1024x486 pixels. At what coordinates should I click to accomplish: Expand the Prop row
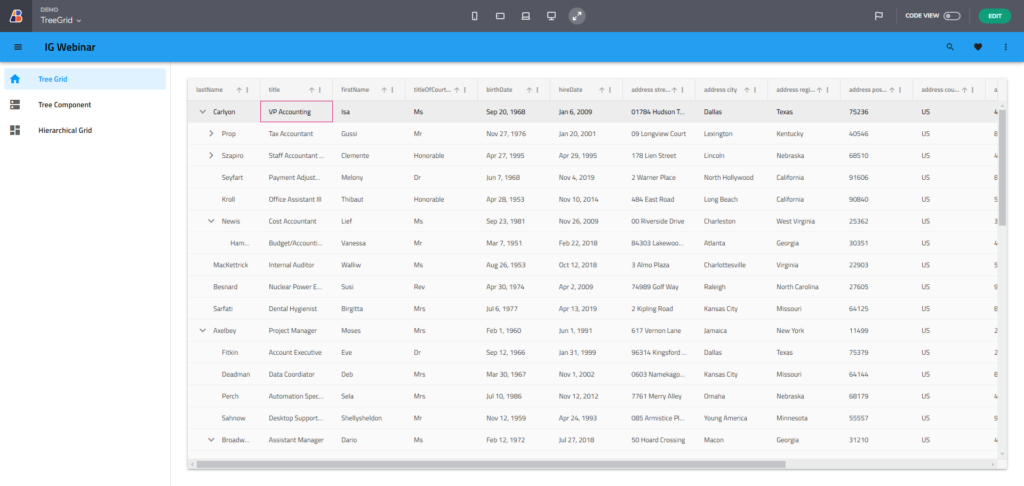pyautogui.click(x=211, y=133)
